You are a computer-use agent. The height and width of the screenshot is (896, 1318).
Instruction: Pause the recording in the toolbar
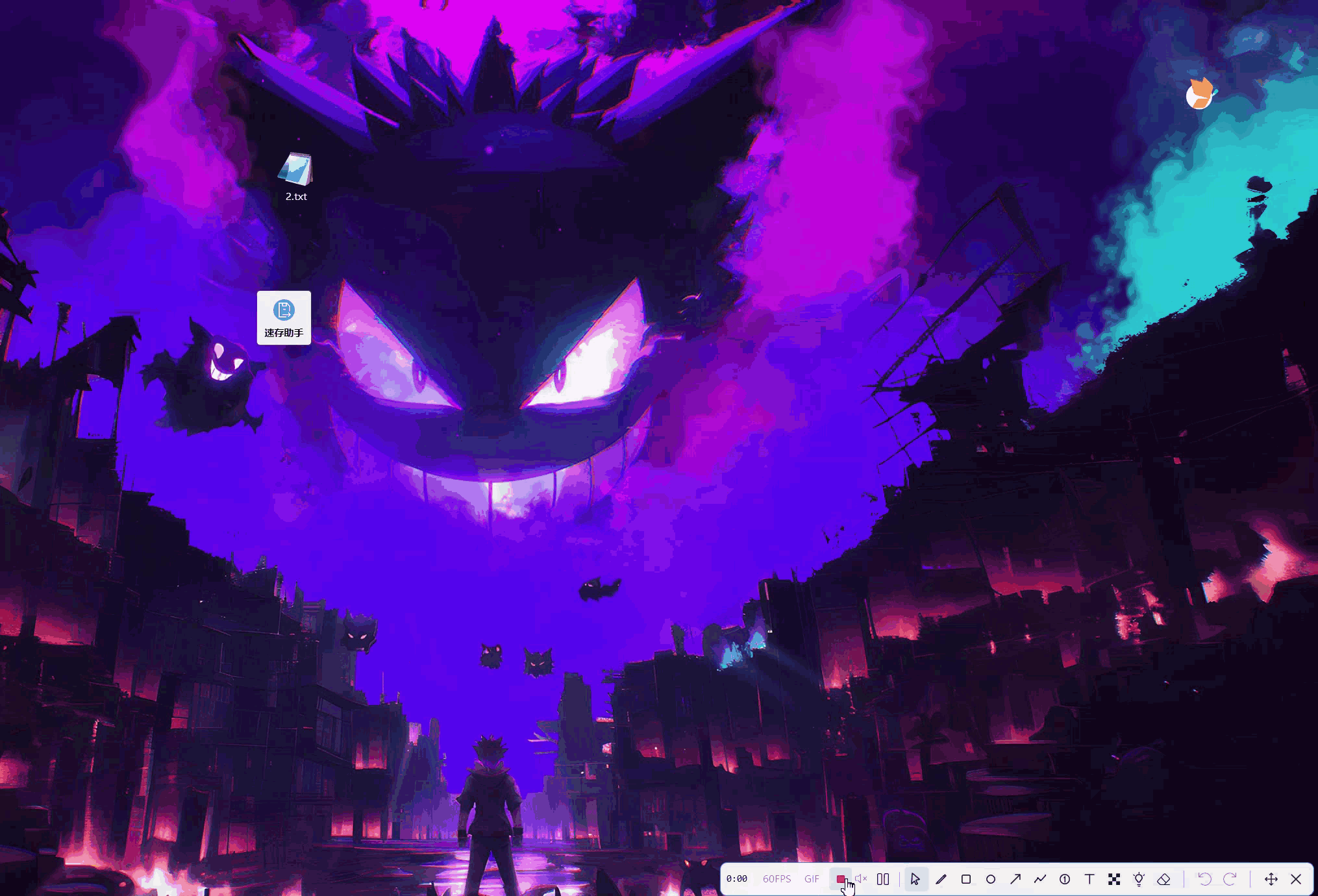pos(883,879)
